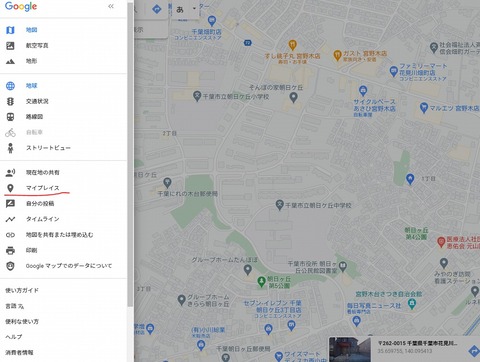
Task: Choose the 地図 menu label
Action: click(x=32, y=30)
